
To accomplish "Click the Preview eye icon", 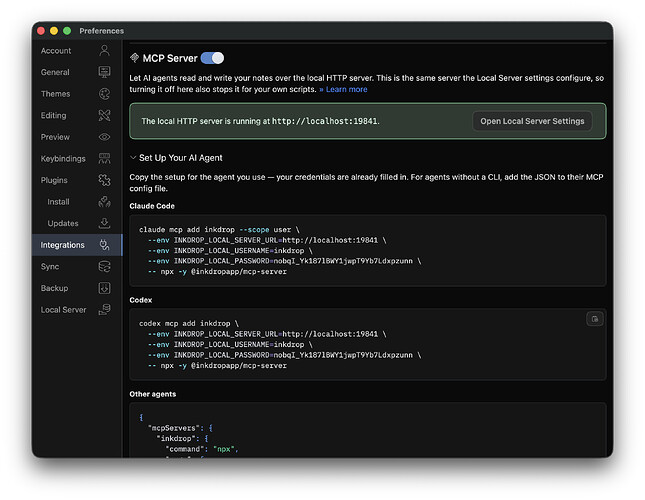I will click(104, 137).
